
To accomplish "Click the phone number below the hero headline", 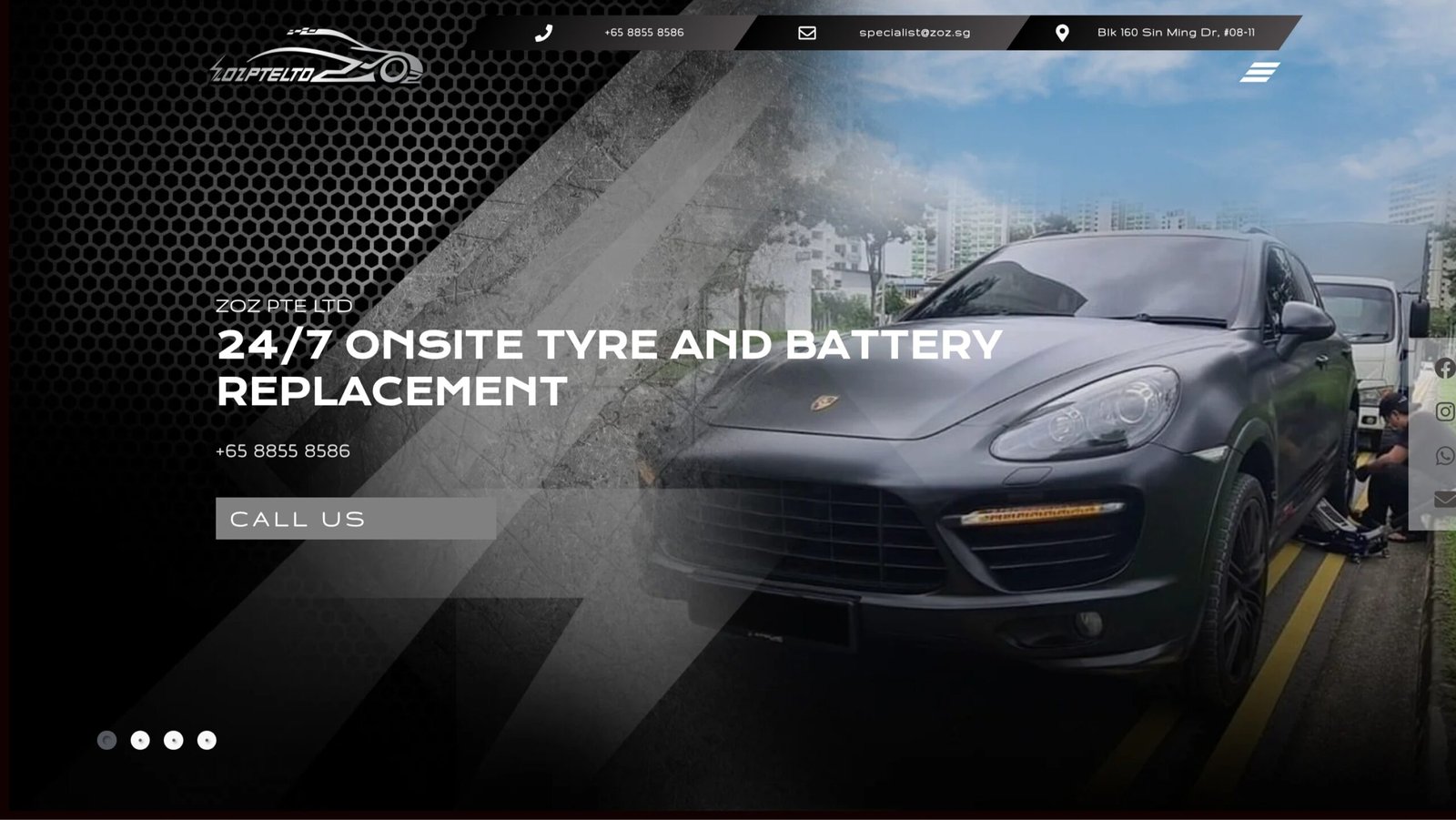I will point(283,451).
